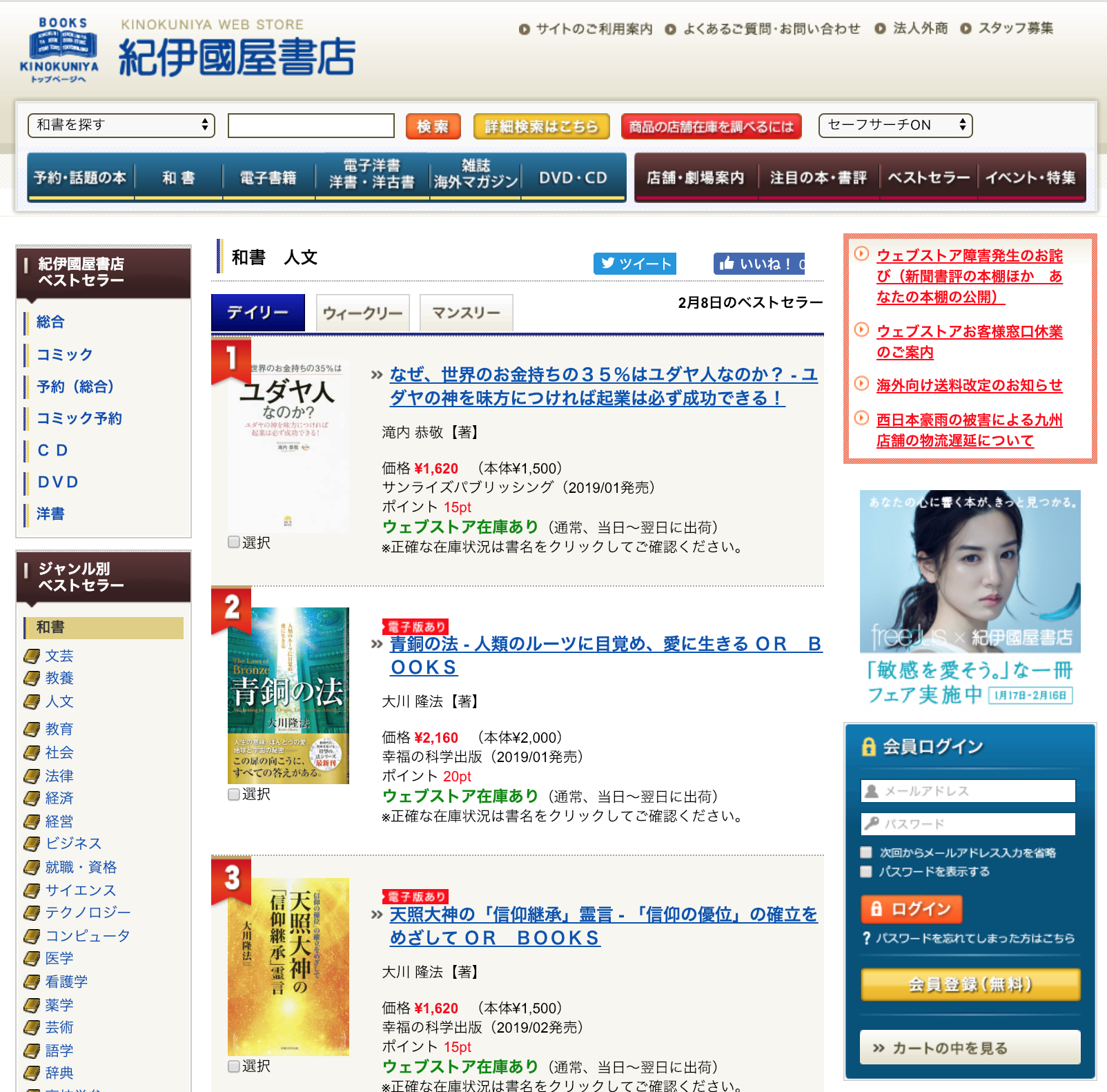
Task: Toggle パスワードを表示する checkbox
Action: tap(866, 872)
